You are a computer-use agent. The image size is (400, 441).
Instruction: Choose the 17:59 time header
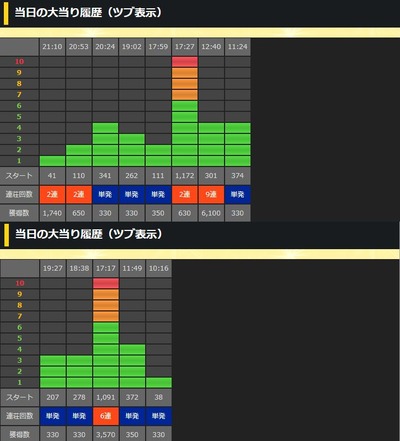click(158, 47)
